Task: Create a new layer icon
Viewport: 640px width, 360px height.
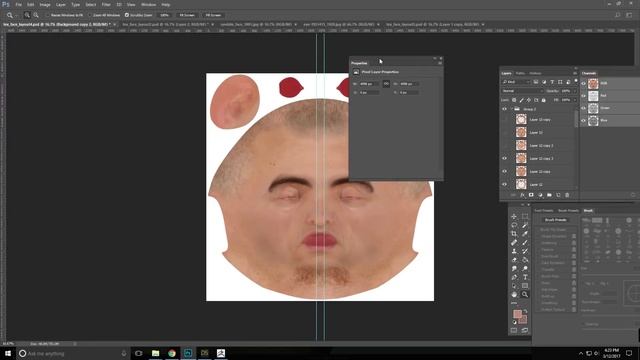Action: 558,195
